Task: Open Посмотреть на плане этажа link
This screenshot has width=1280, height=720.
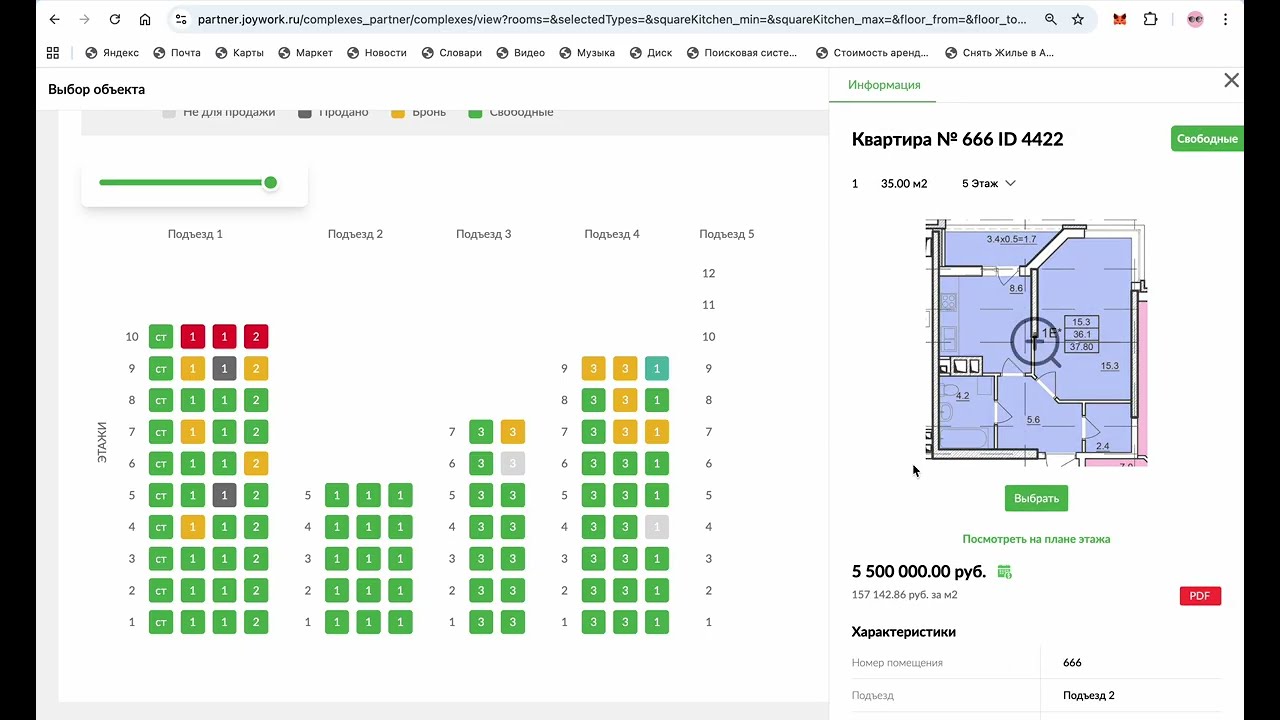Action: (x=1036, y=539)
